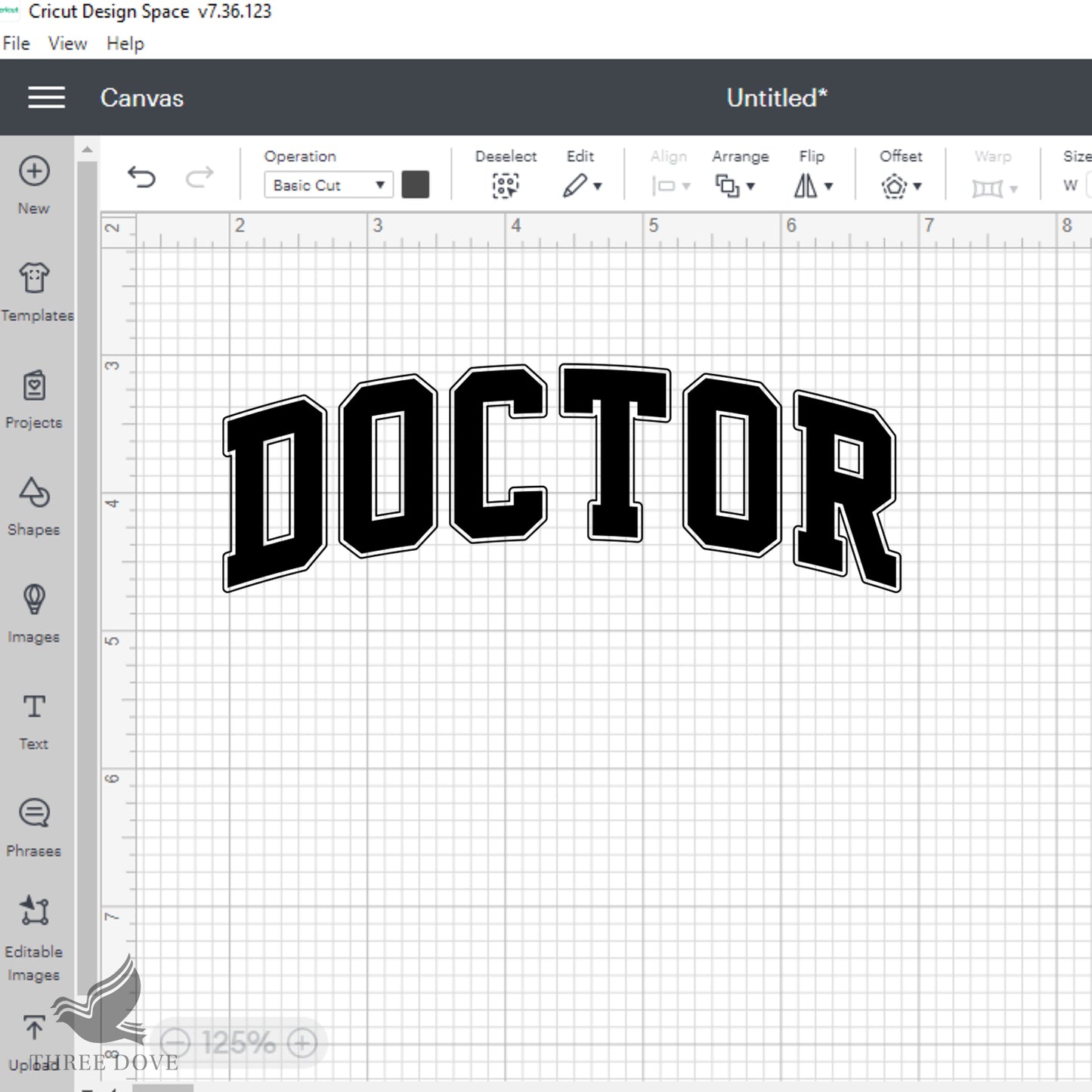Open the hamburger main menu

coord(46,97)
